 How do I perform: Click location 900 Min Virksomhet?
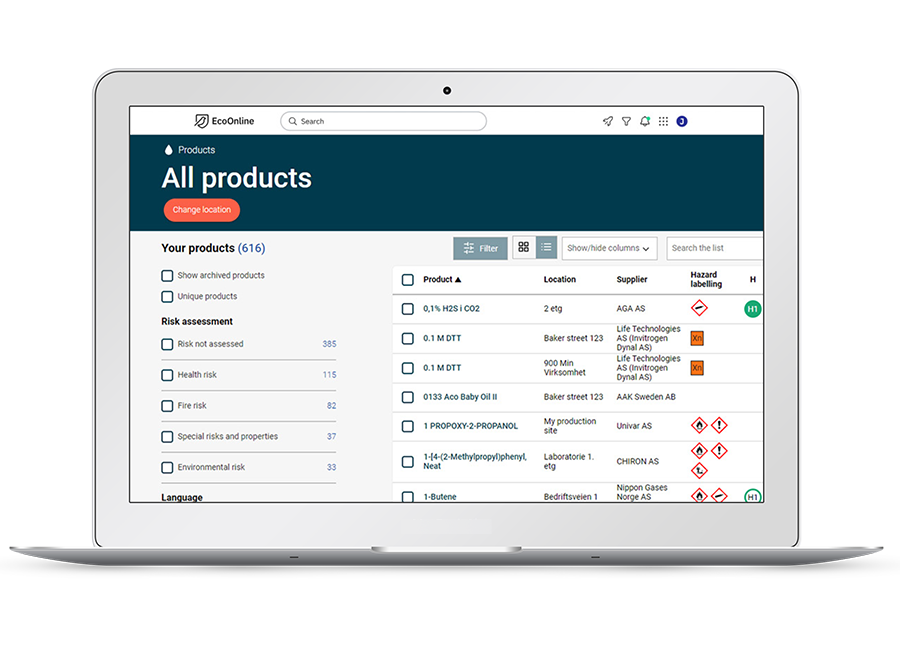(565, 367)
